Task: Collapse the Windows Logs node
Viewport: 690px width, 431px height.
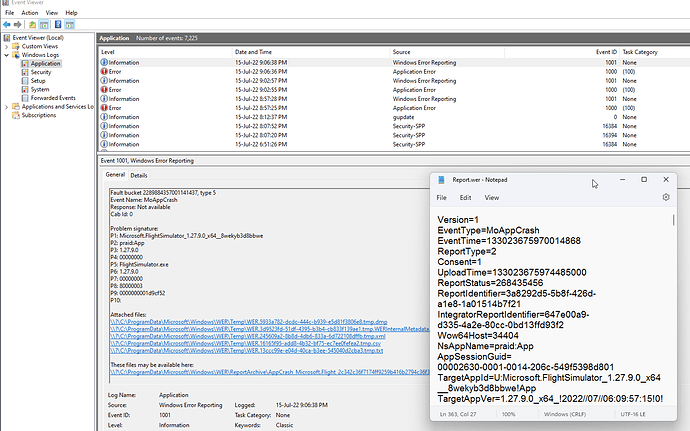Action: pyautogui.click(x=6, y=55)
